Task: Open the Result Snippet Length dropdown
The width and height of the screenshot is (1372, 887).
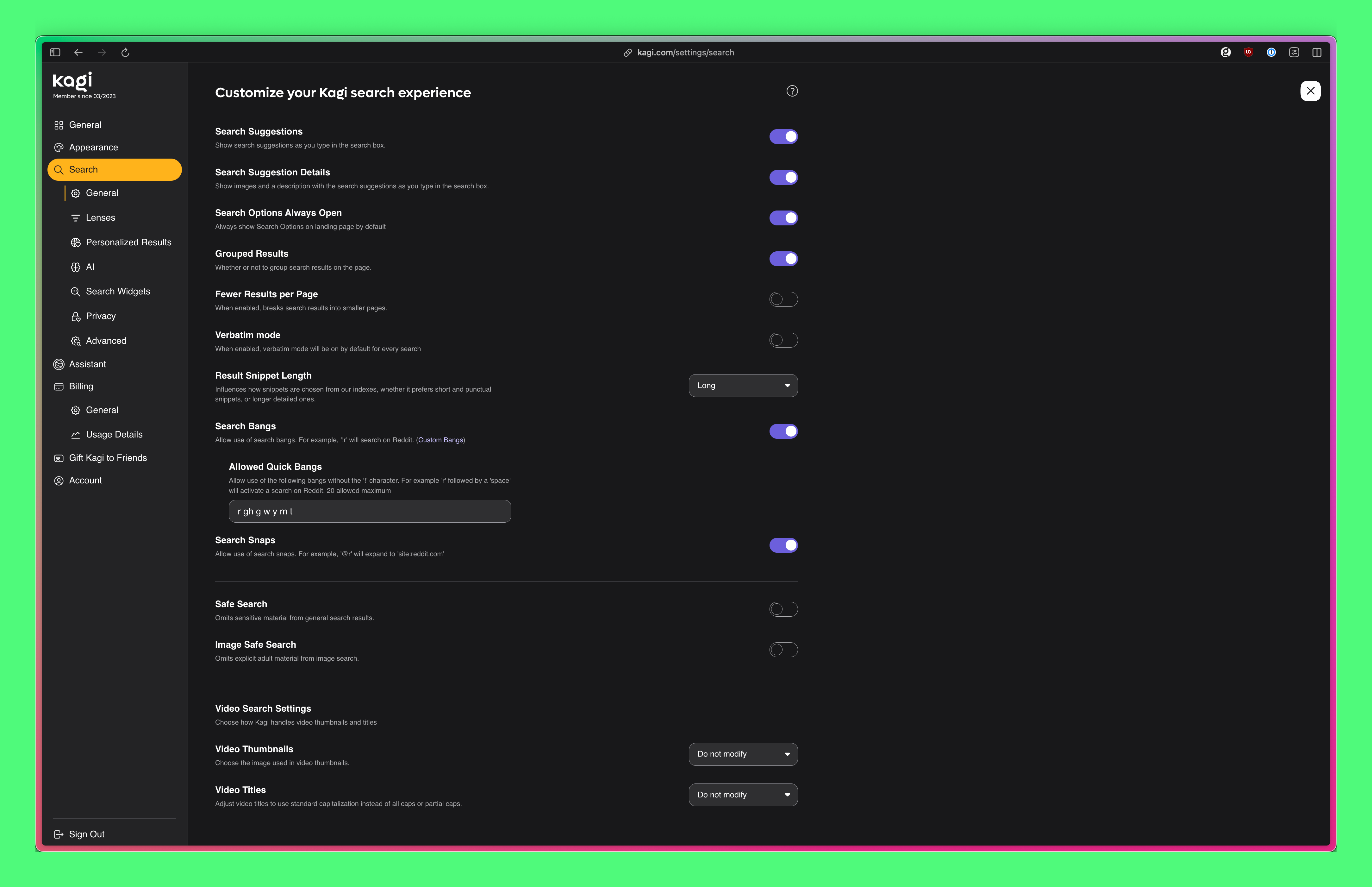Action: tap(743, 386)
